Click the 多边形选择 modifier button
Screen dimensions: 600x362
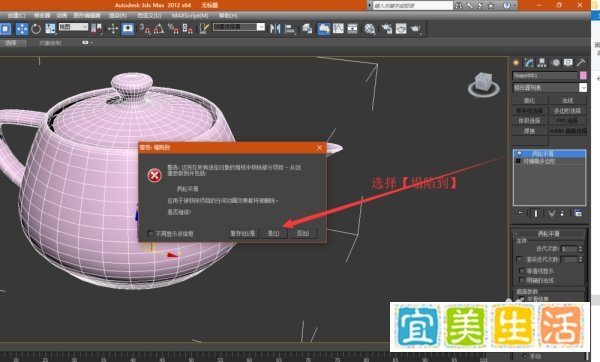coord(567,111)
